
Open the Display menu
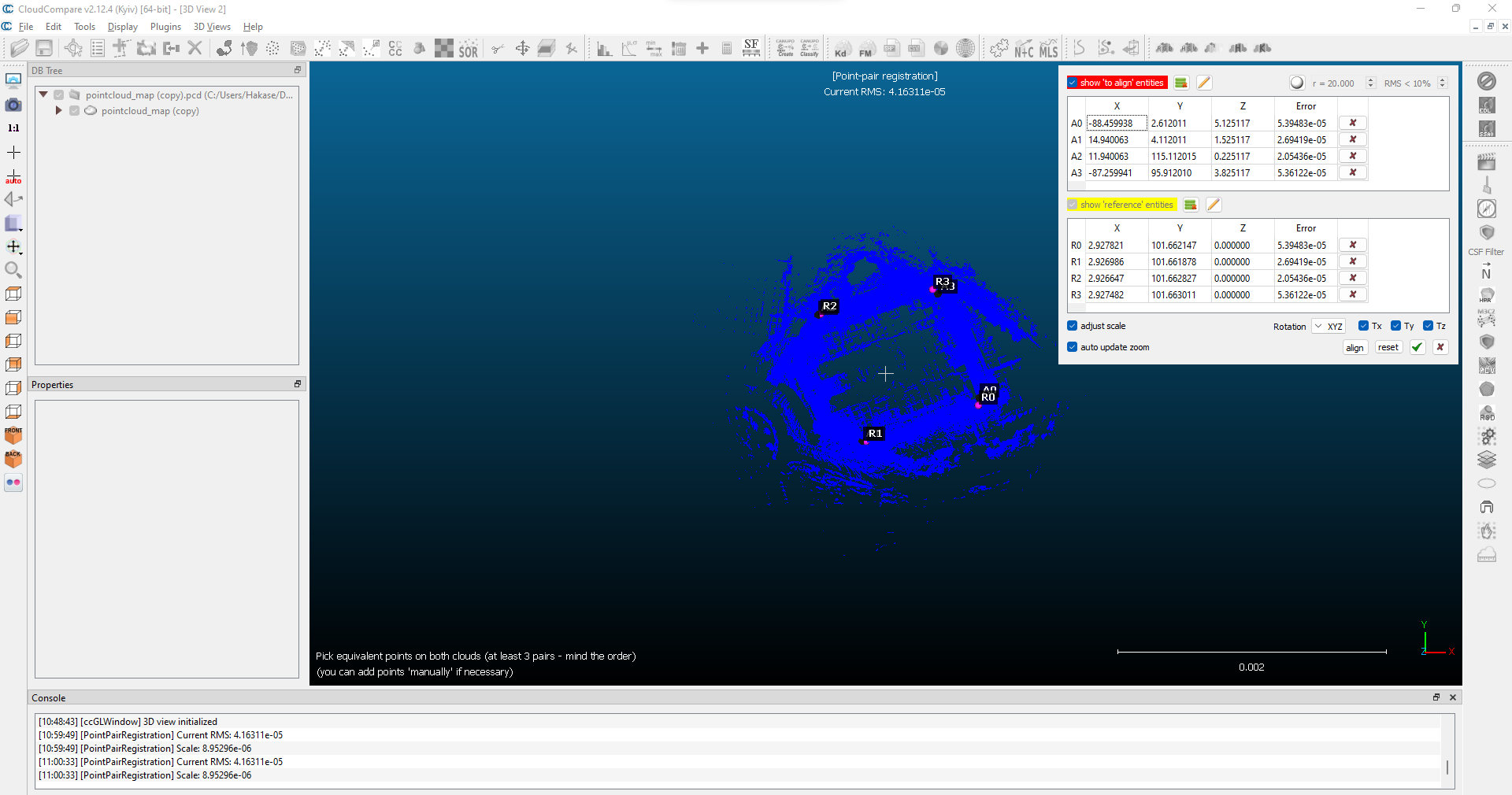[x=122, y=26]
